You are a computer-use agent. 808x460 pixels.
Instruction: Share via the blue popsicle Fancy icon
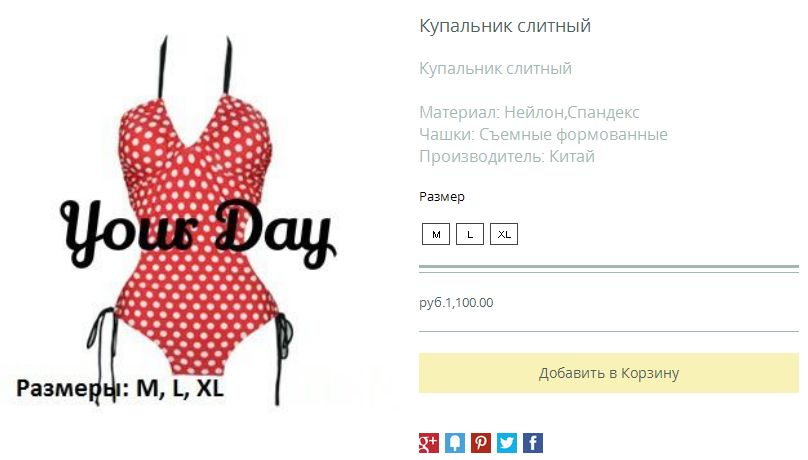tap(454, 443)
